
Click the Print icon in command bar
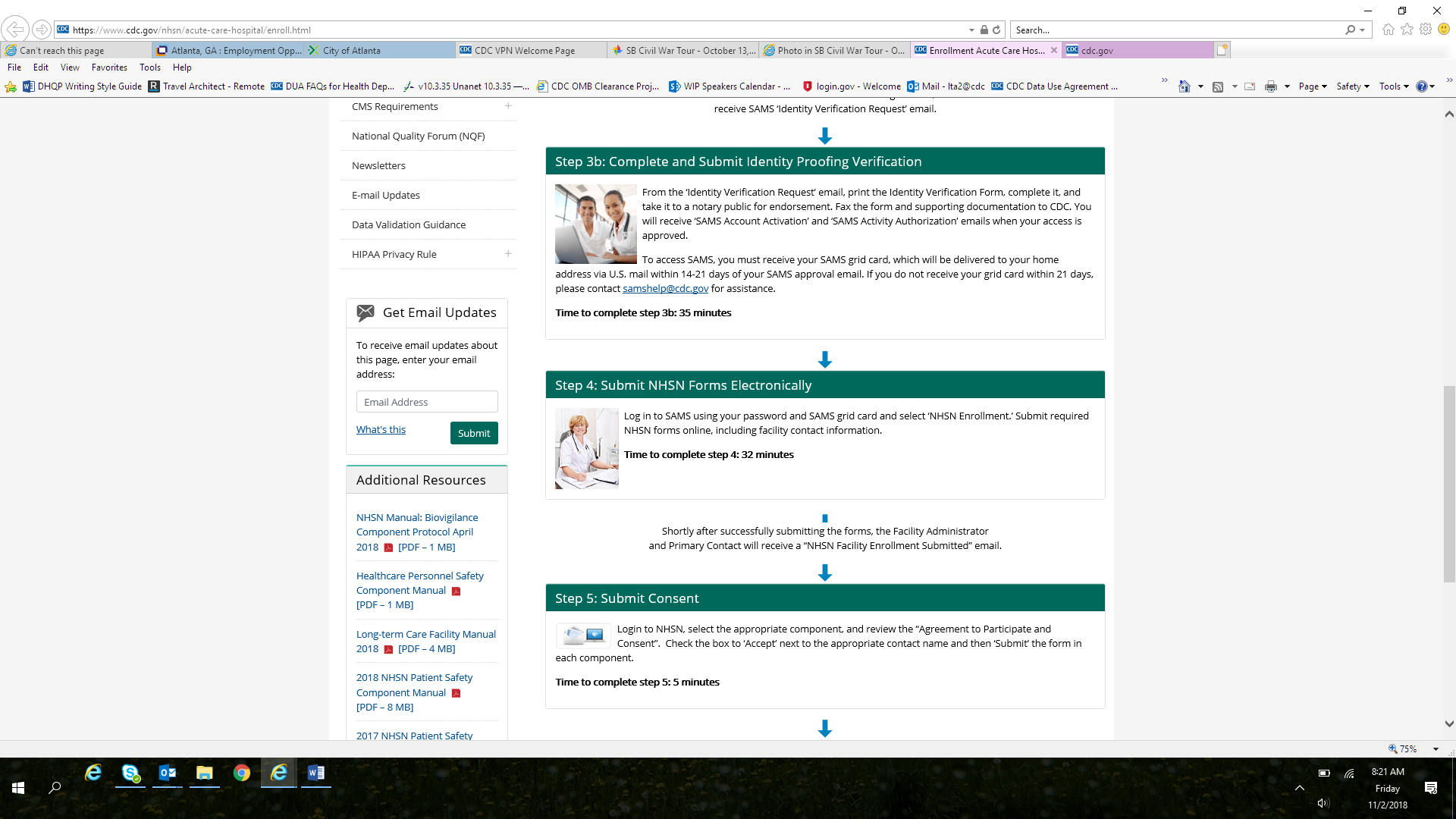pyautogui.click(x=1271, y=86)
